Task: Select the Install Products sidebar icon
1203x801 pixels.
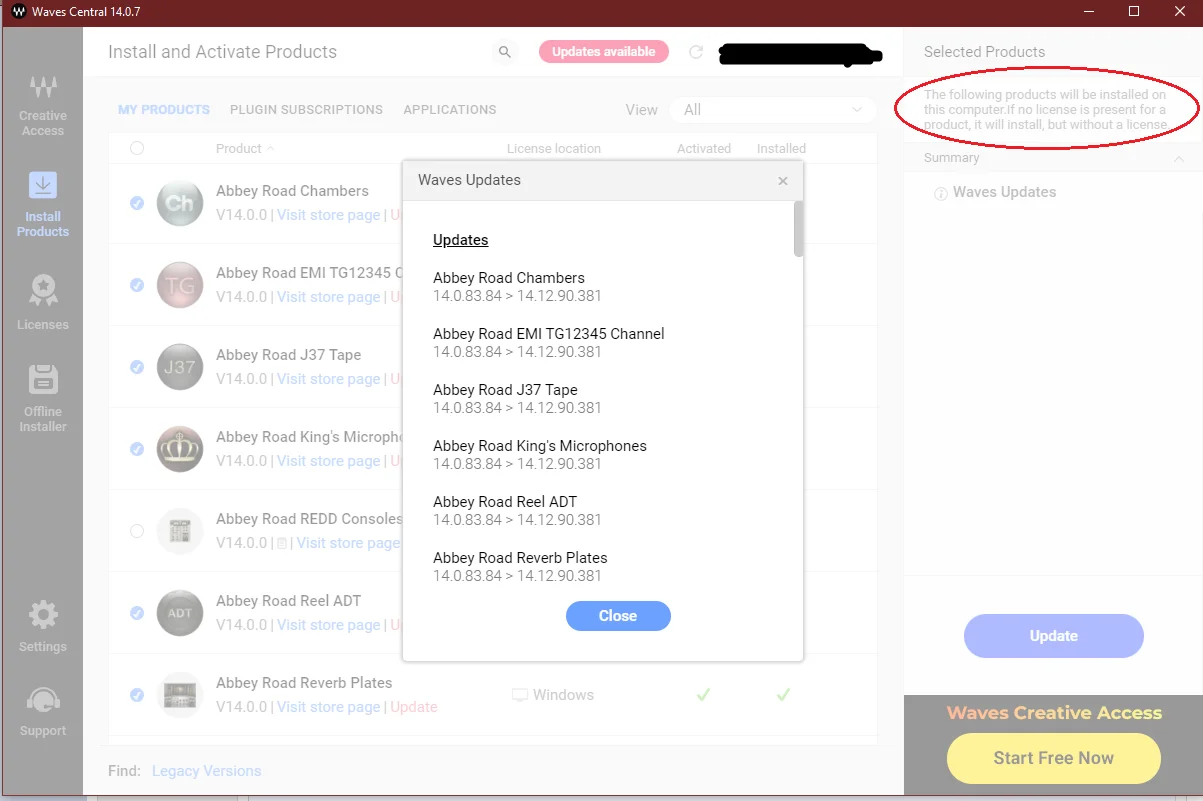Action: click(x=42, y=205)
